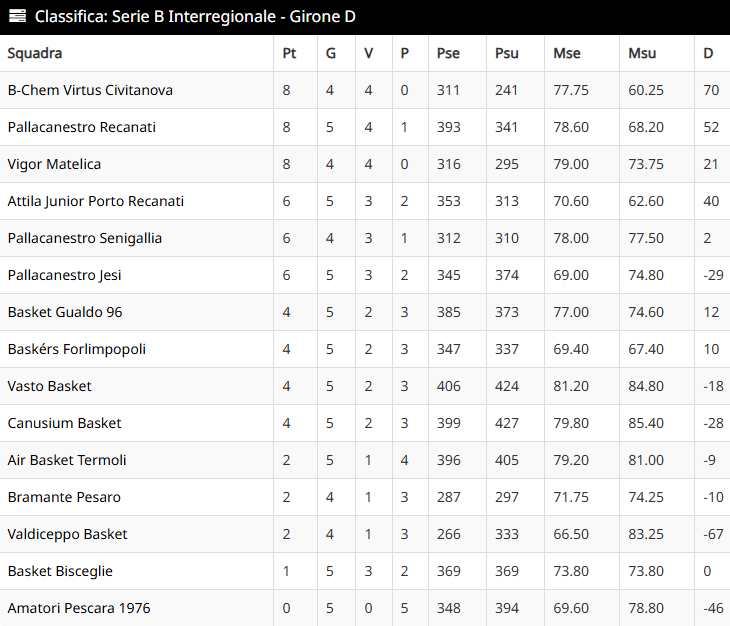Click the list icon beside Classifica title
Viewport: 730px width, 626px height.
coord(17,17)
